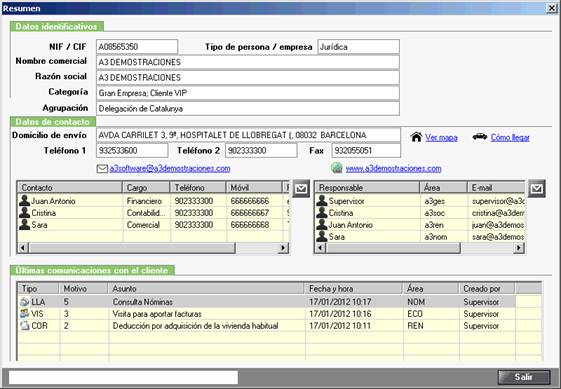Click the Salir button
Viewport: 561px width, 389px height.
tap(524, 377)
